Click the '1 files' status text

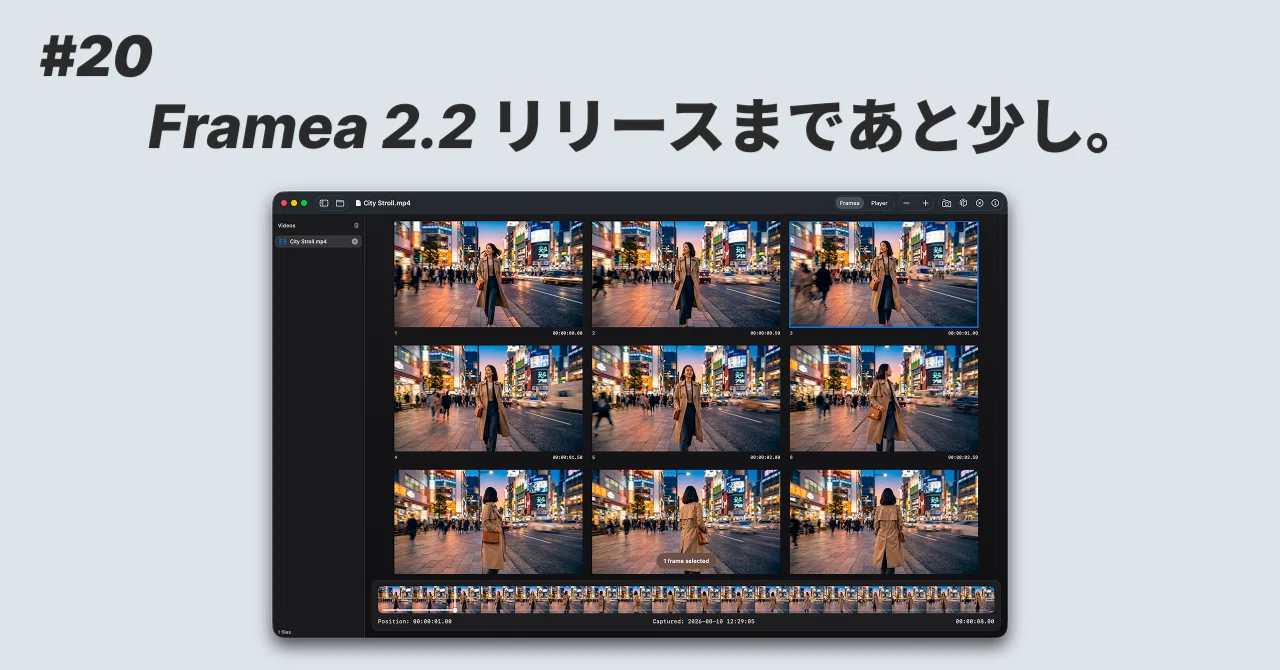[285, 632]
